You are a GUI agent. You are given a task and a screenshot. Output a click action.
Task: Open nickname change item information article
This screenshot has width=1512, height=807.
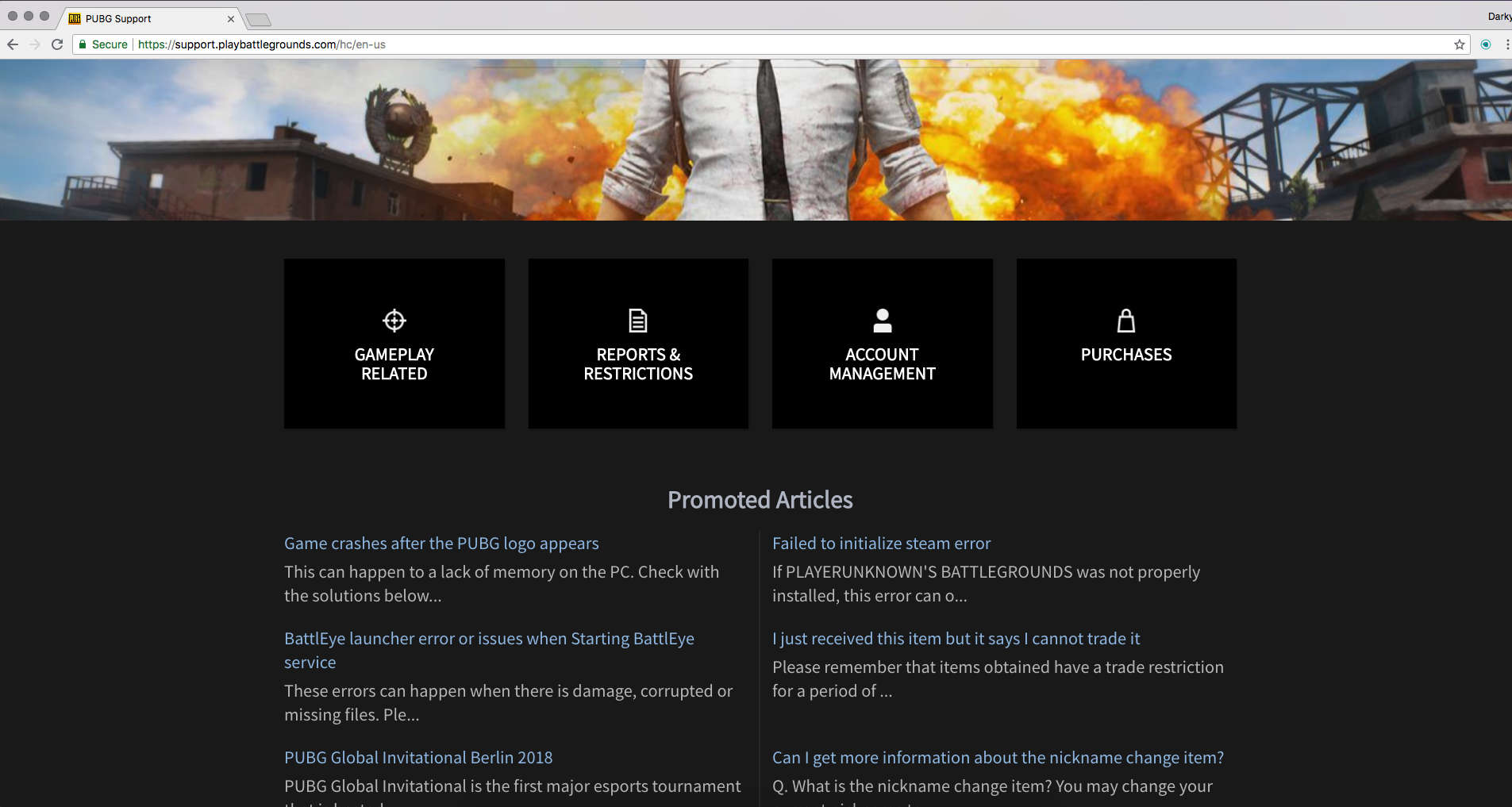coord(998,758)
